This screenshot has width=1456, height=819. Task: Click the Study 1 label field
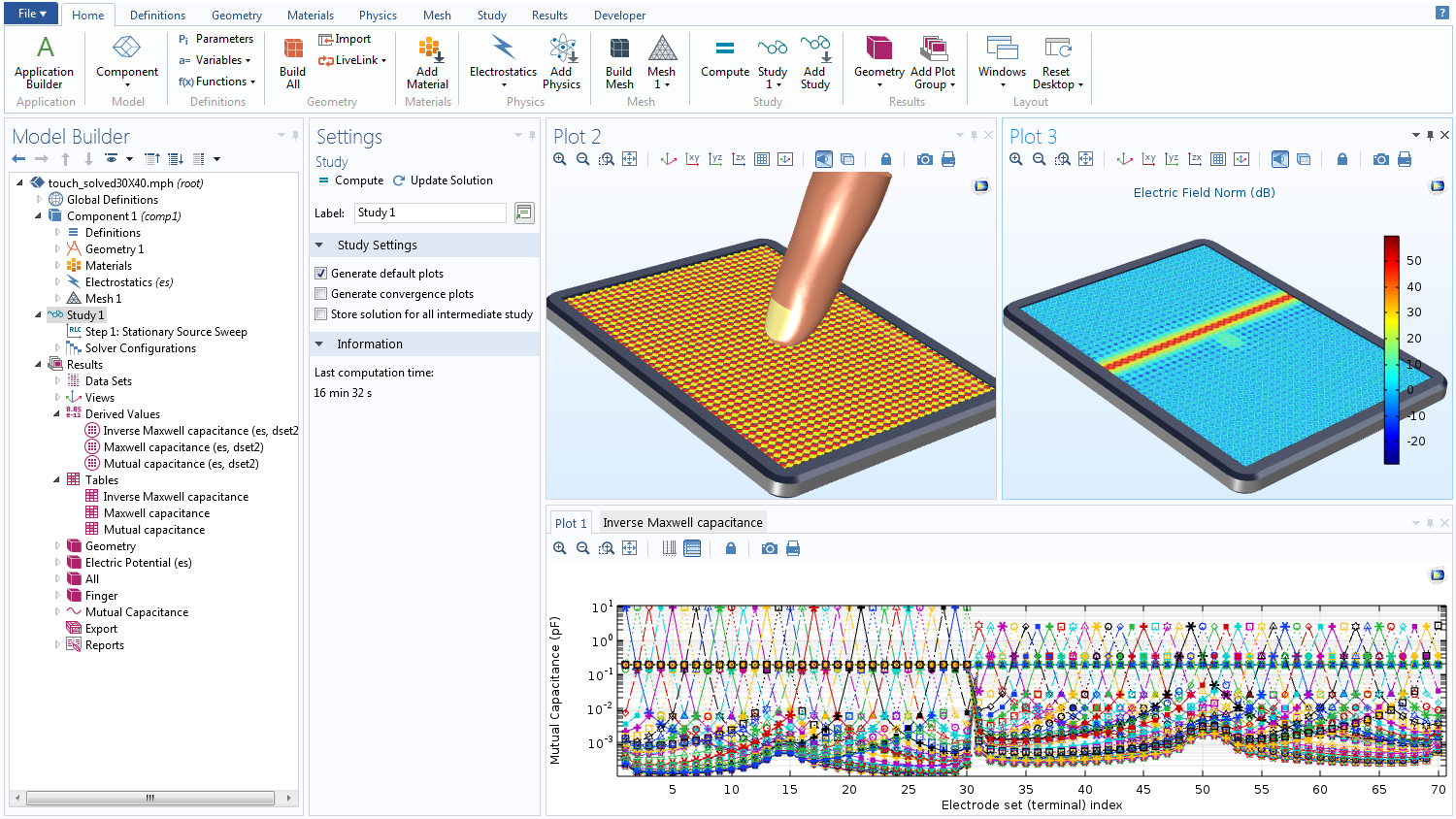pos(429,213)
